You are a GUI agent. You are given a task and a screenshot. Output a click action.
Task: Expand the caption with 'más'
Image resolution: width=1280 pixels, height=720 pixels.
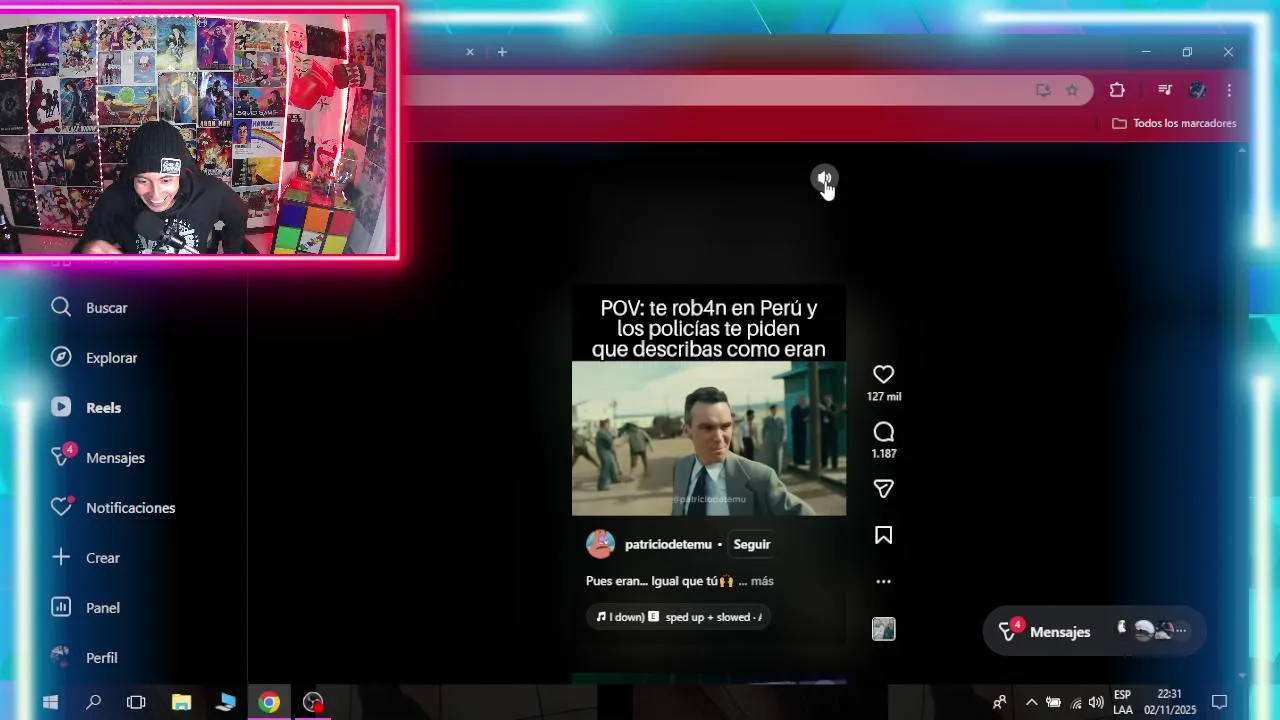point(762,581)
